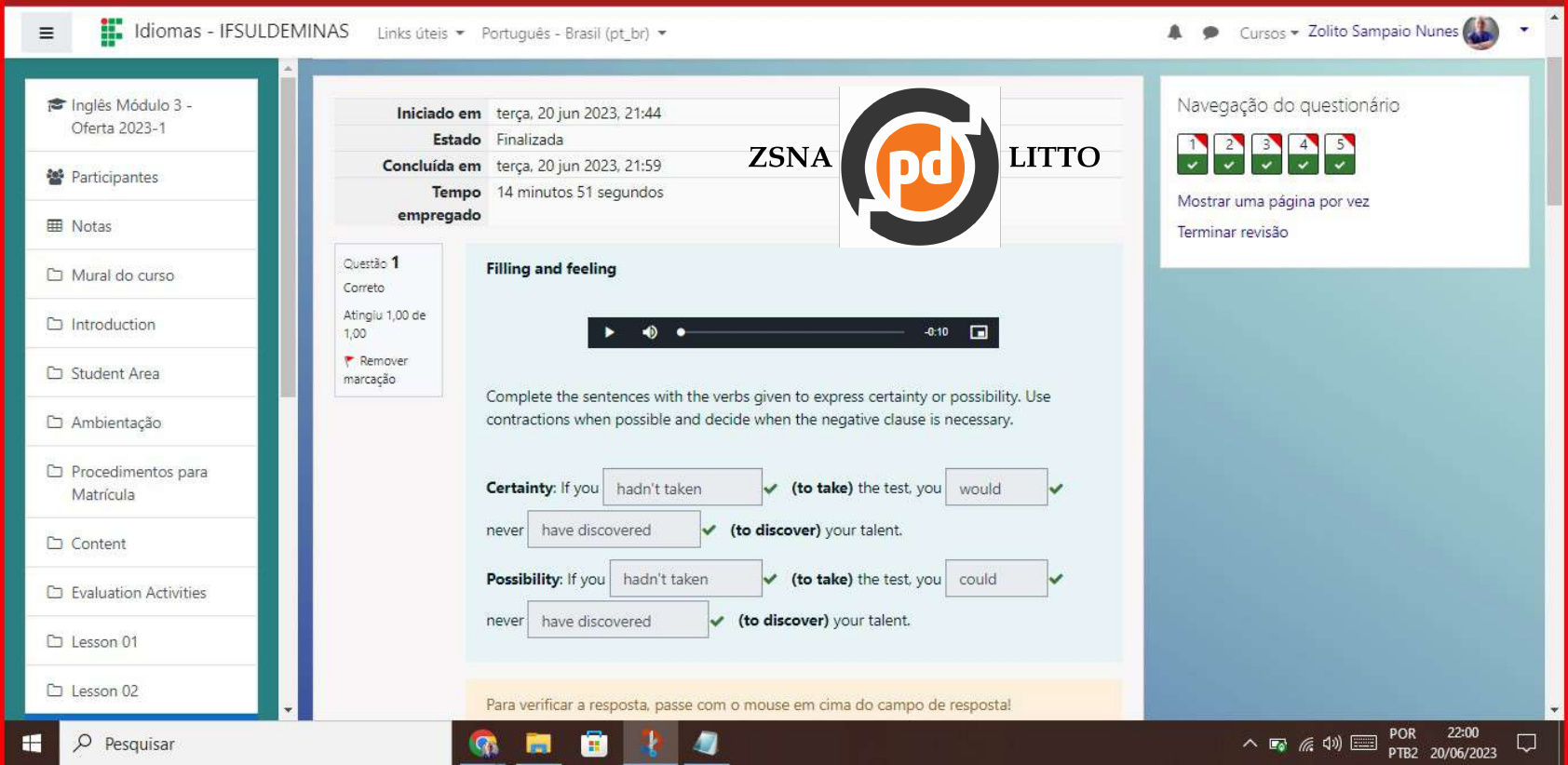
Task: Open Participantes in the sidebar
Action: [115, 177]
